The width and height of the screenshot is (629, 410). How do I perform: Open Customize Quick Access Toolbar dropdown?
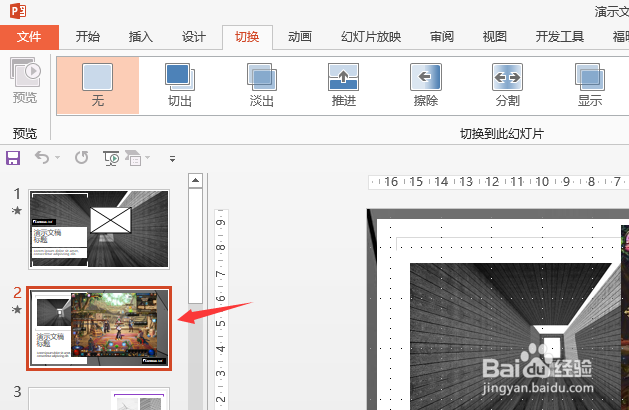click(172, 159)
